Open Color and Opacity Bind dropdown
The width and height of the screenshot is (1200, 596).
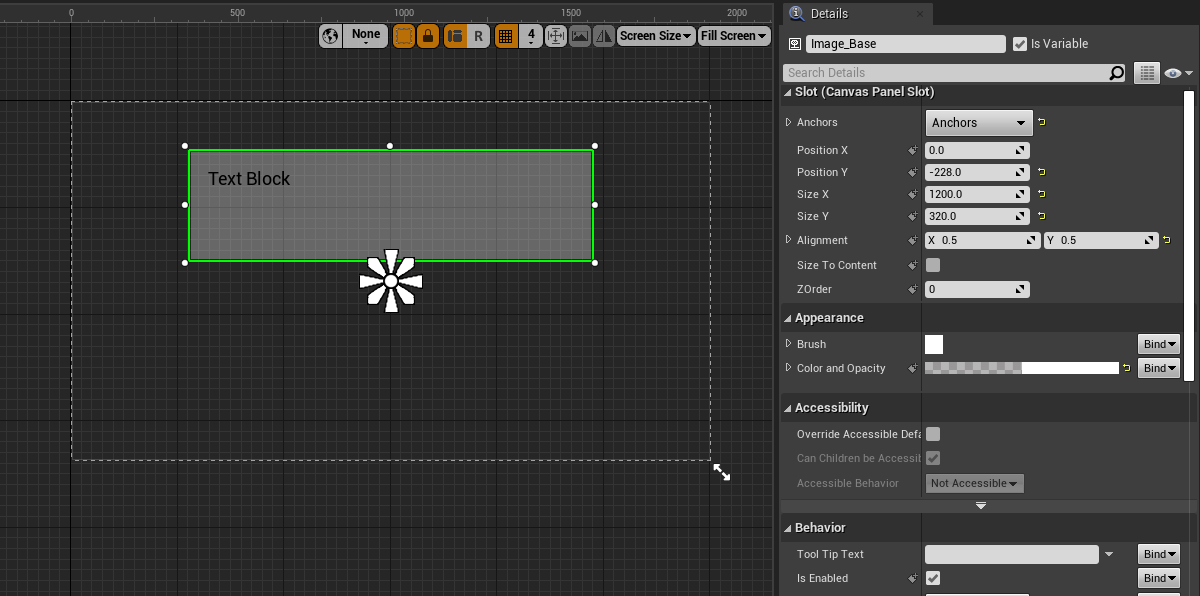[1159, 368]
